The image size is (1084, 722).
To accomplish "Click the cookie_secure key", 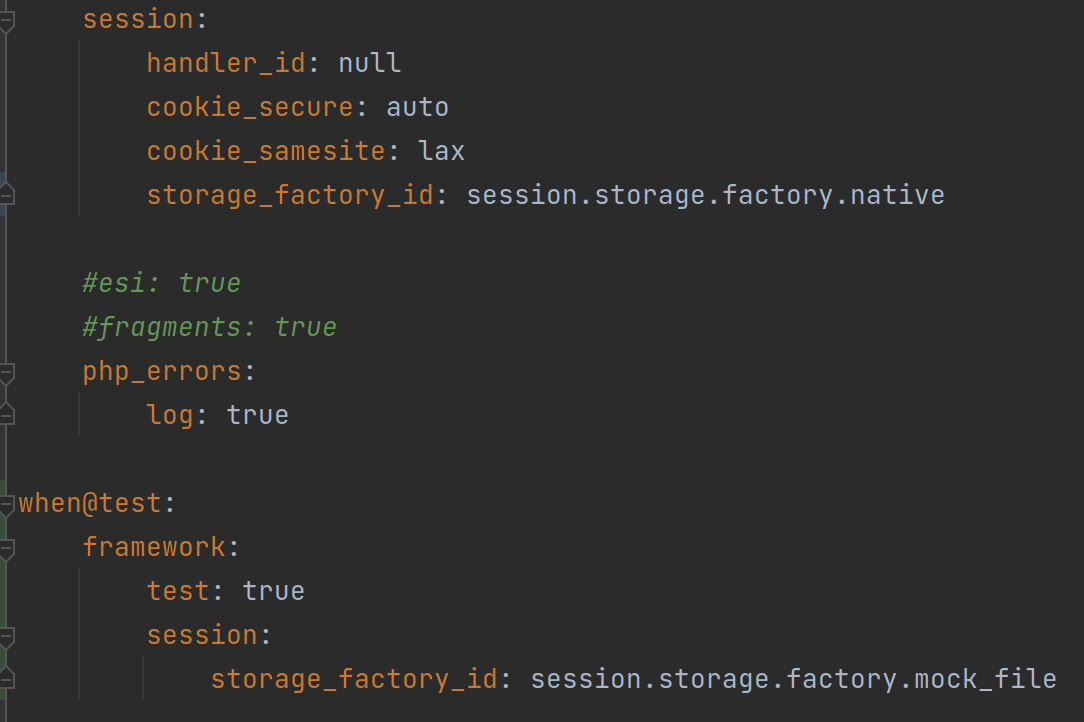I will (x=250, y=107).
